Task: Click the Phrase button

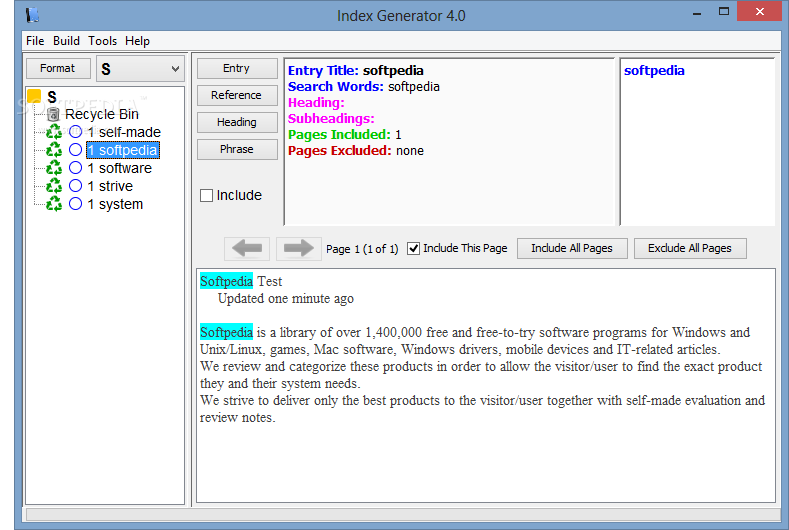Action: [x=237, y=149]
